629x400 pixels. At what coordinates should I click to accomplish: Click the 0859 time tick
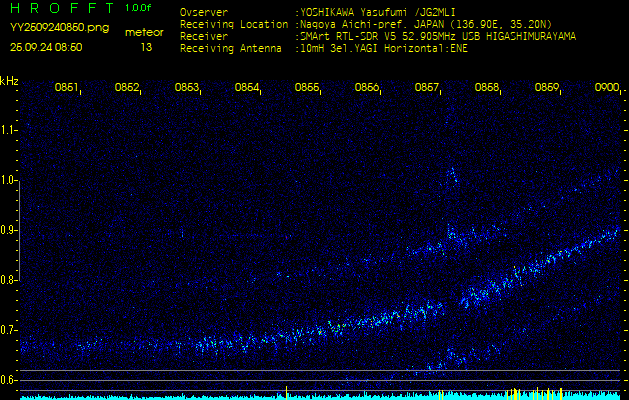pos(547,88)
